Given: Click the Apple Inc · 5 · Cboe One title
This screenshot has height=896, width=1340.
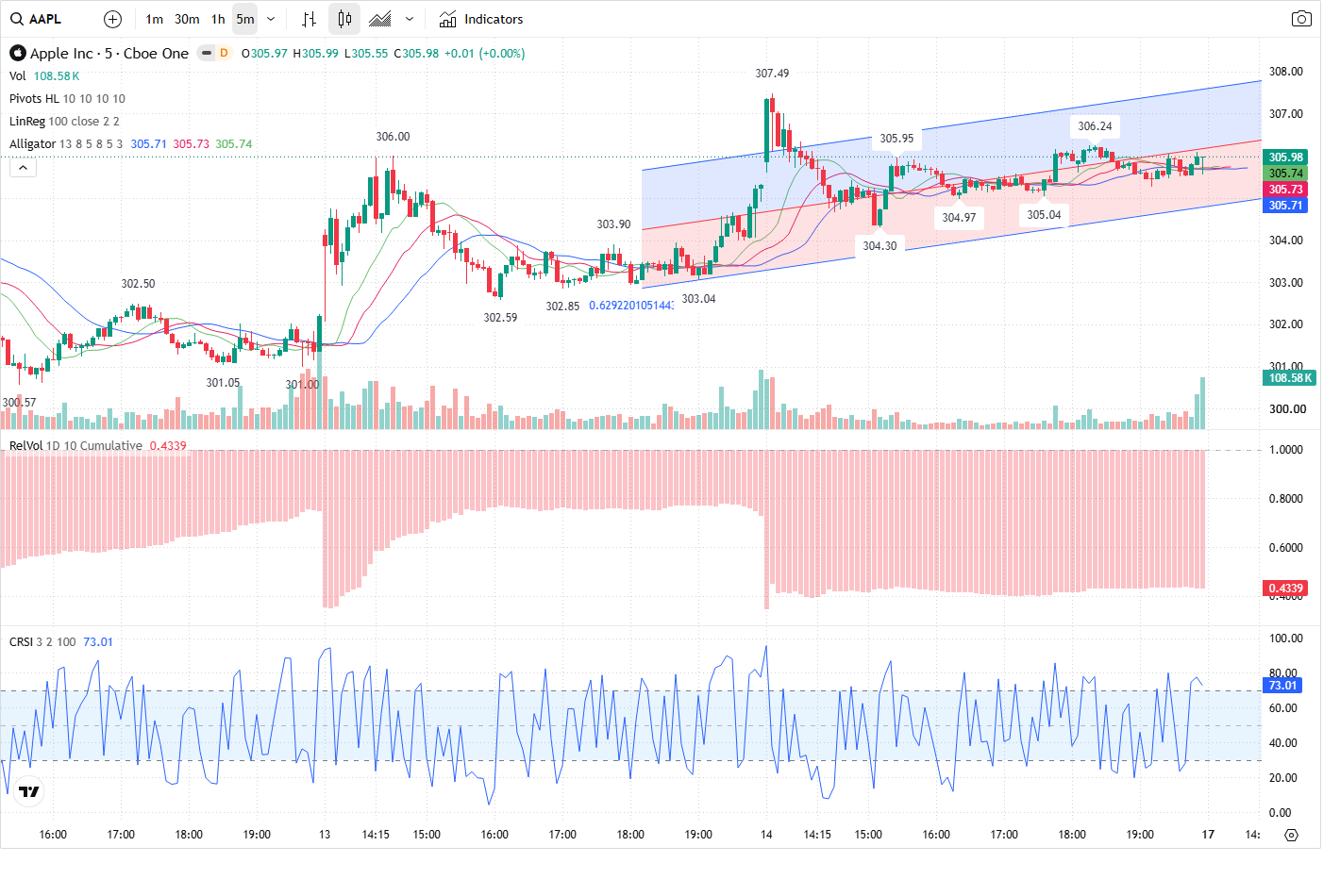Looking at the screenshot, I should click(109, 53).
